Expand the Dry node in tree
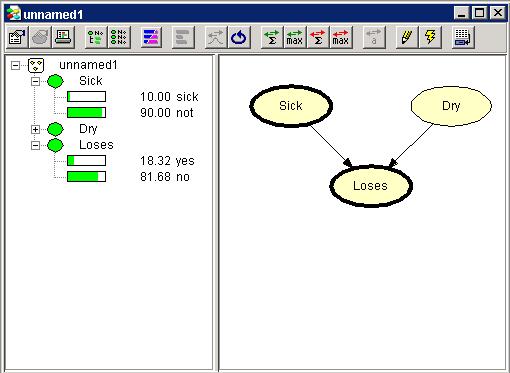The image size is (510, 373). 35,129
